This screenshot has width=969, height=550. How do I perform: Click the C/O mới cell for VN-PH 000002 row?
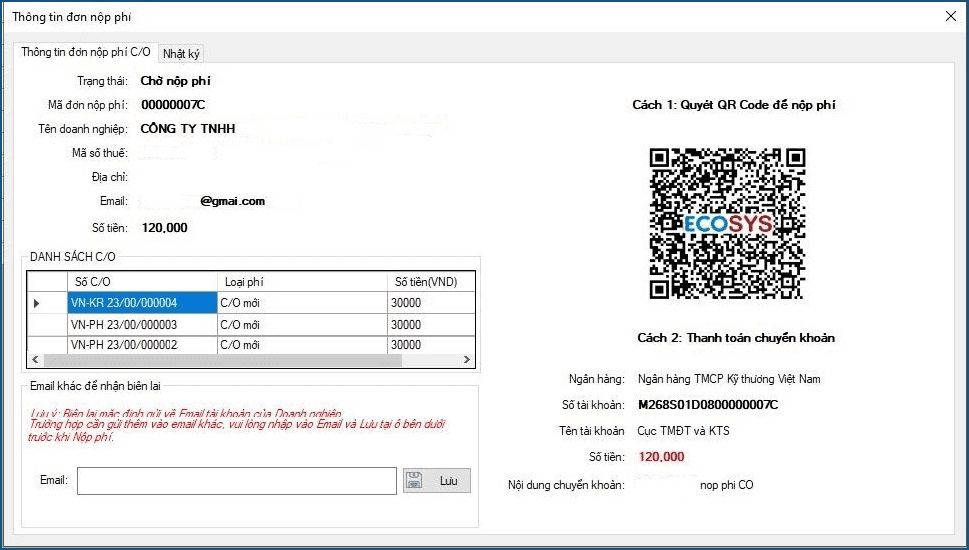coord(302,345)
